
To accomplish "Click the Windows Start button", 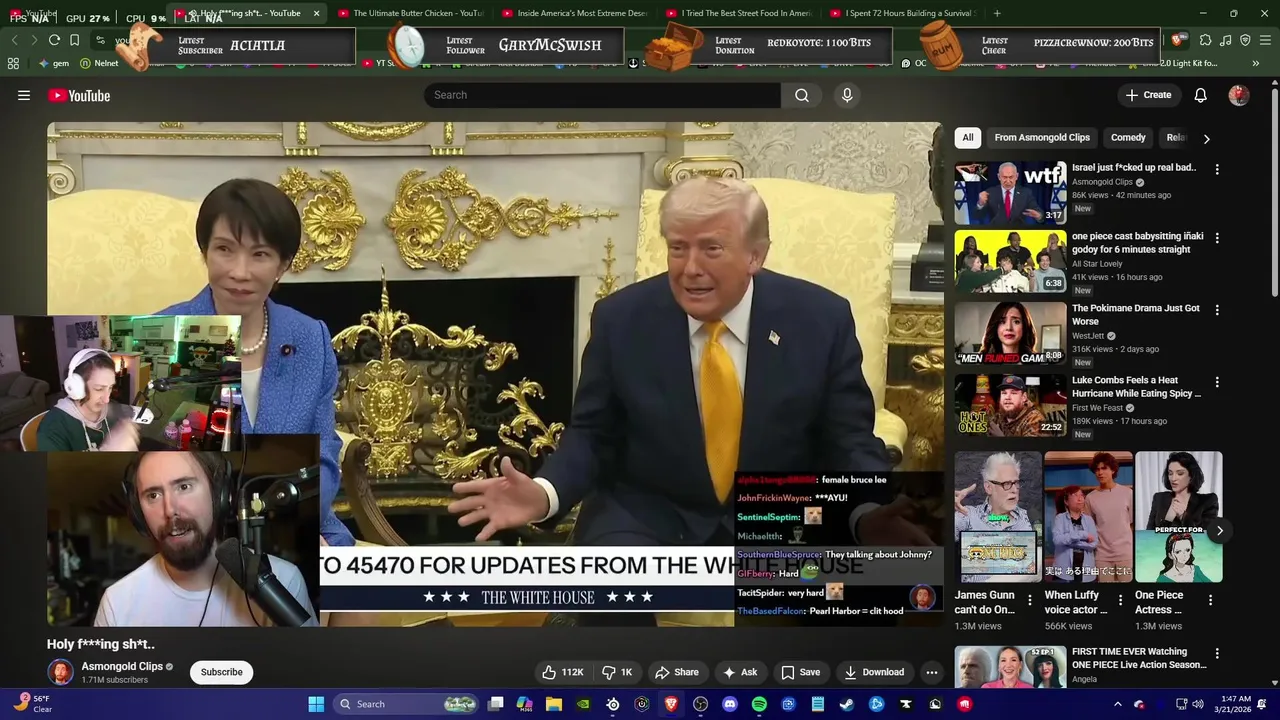I will [x=316, y=704].
